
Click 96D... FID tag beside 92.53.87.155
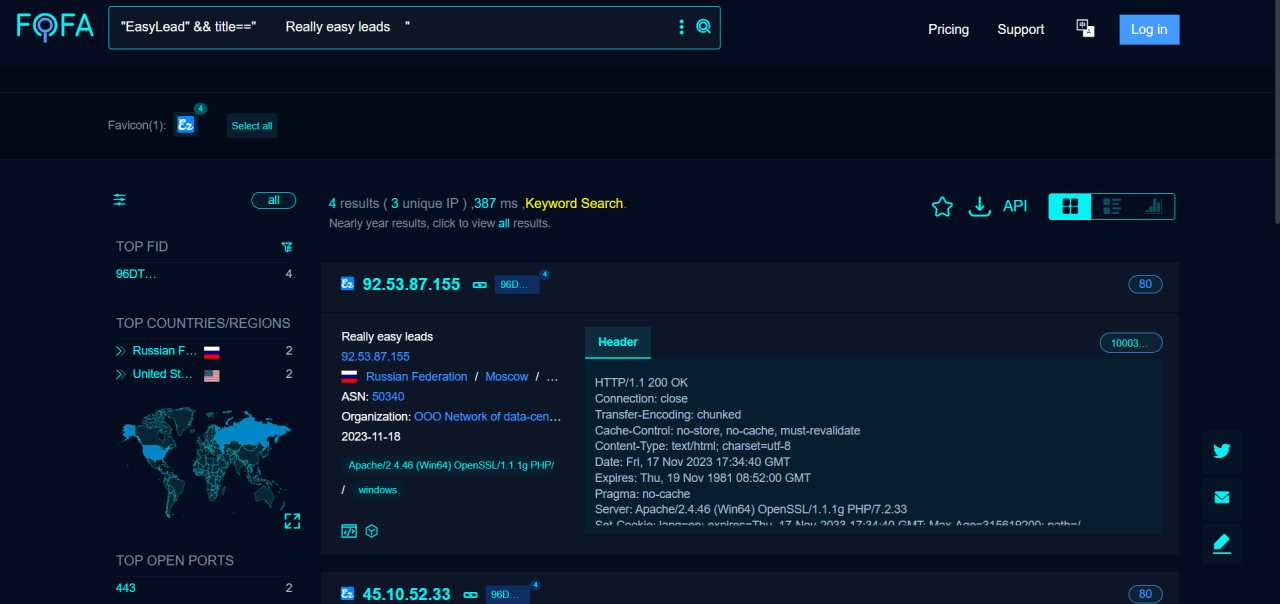pyautogui.click(x=517, y=284)
